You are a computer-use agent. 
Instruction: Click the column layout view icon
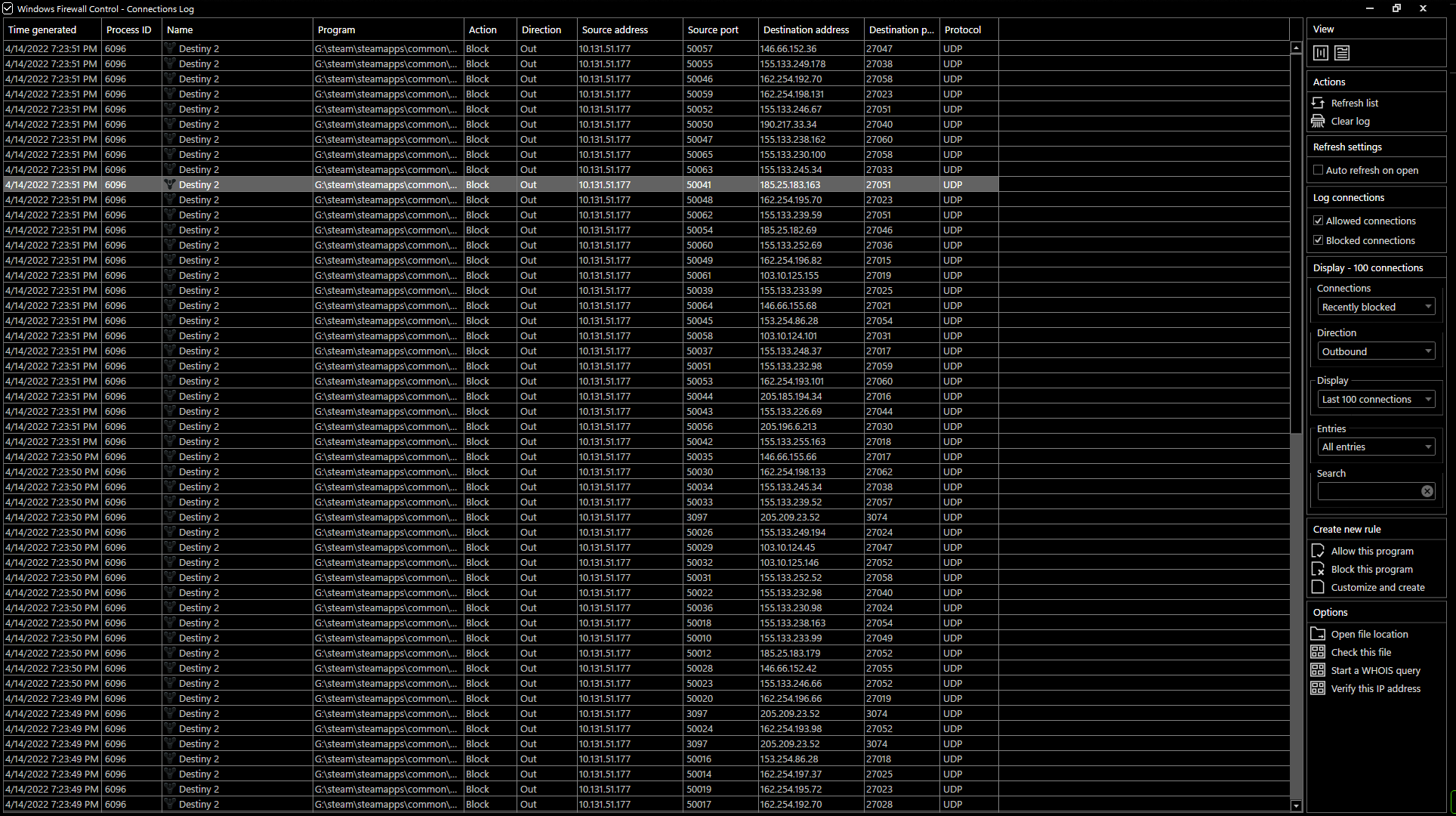1321,53
